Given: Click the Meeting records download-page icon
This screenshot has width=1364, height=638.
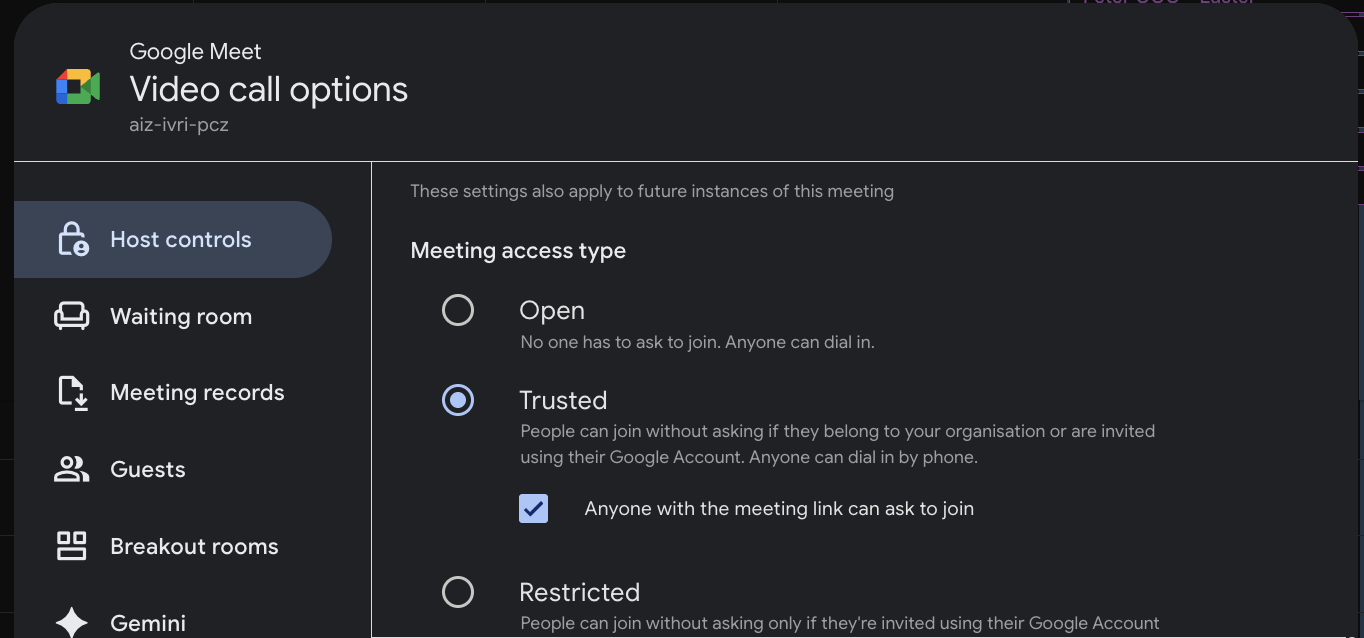Looking at the screenshot, I should (x=71, y=392).
